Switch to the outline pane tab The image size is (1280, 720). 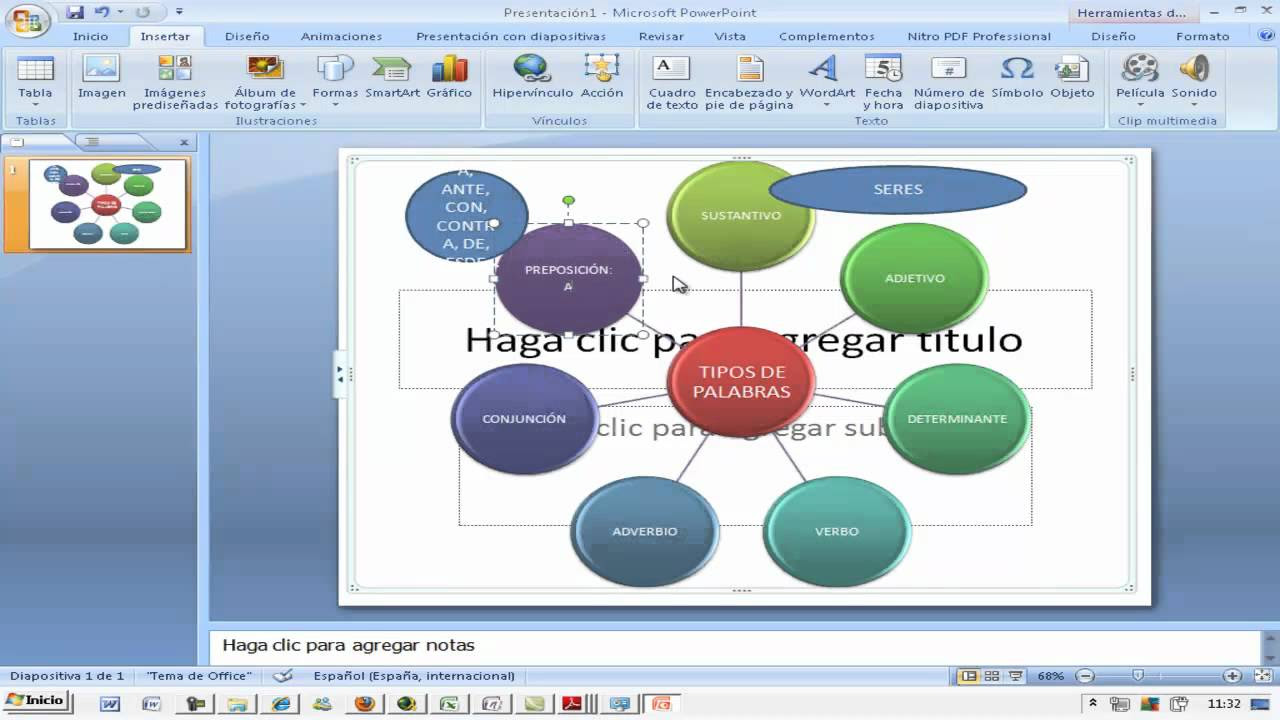click(92, 142)
